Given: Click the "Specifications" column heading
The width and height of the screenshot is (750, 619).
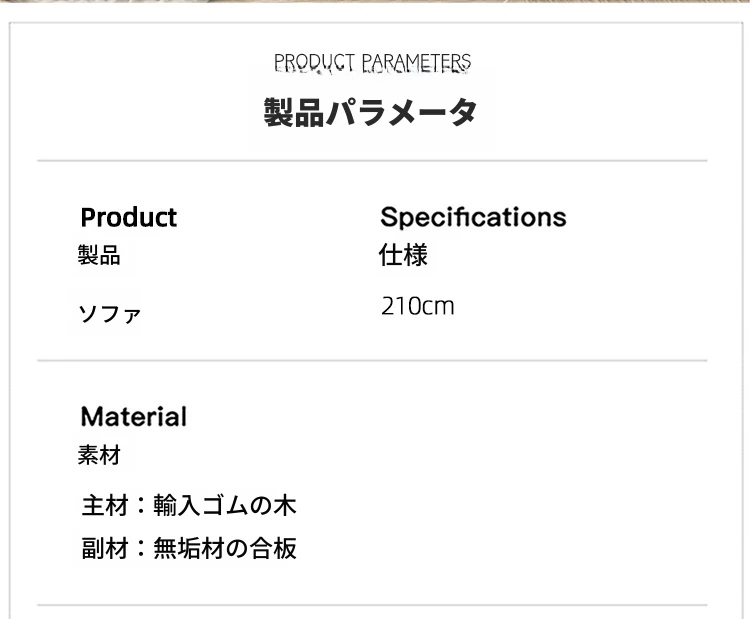Looking at the screenshot, I should coord(473,217).
